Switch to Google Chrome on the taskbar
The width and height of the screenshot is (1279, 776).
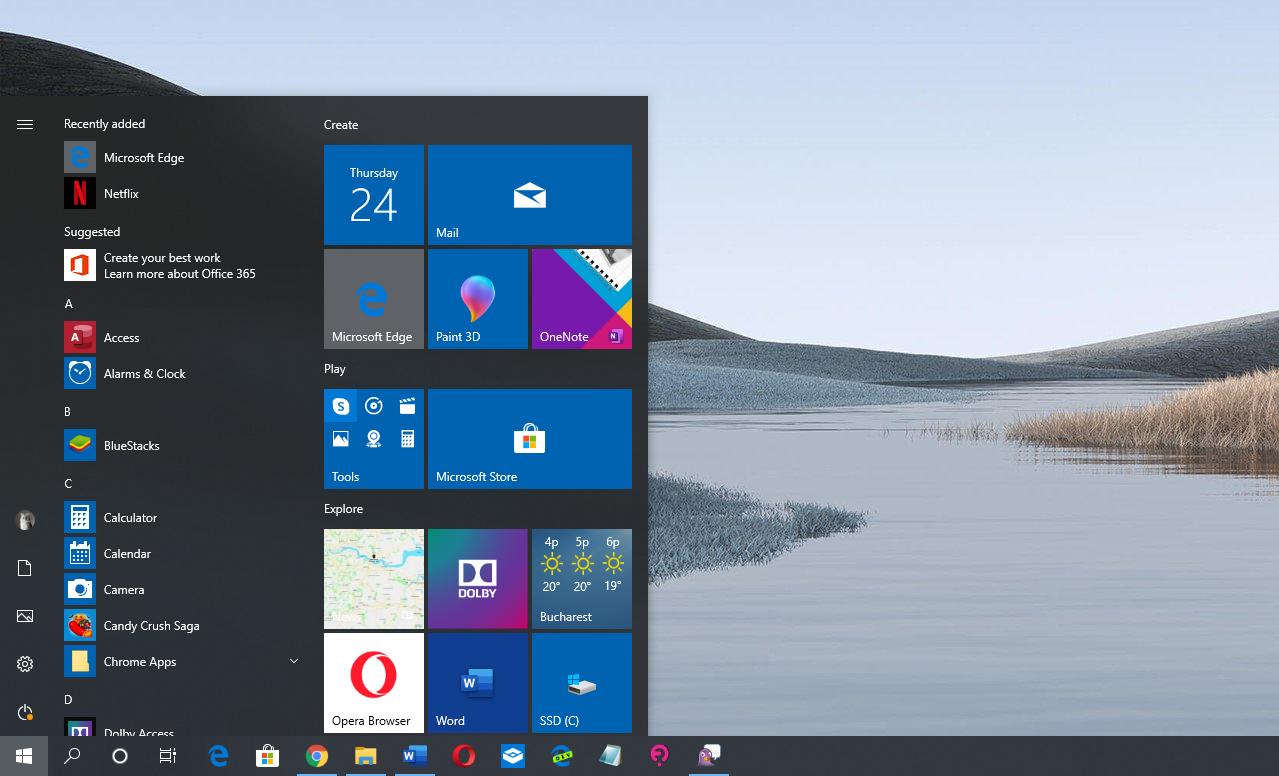[316, 756]
